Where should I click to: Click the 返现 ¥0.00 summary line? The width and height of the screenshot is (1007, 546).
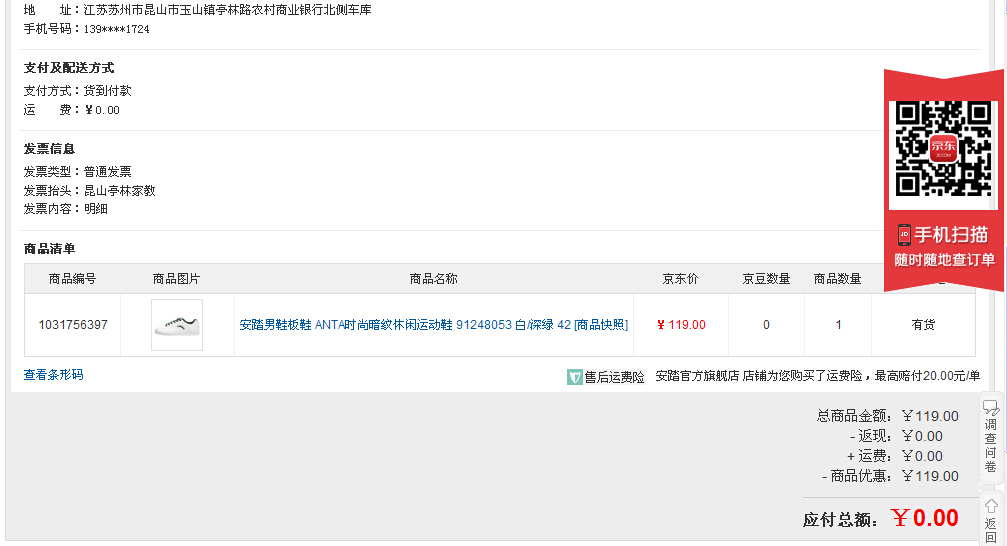[897, 436]
